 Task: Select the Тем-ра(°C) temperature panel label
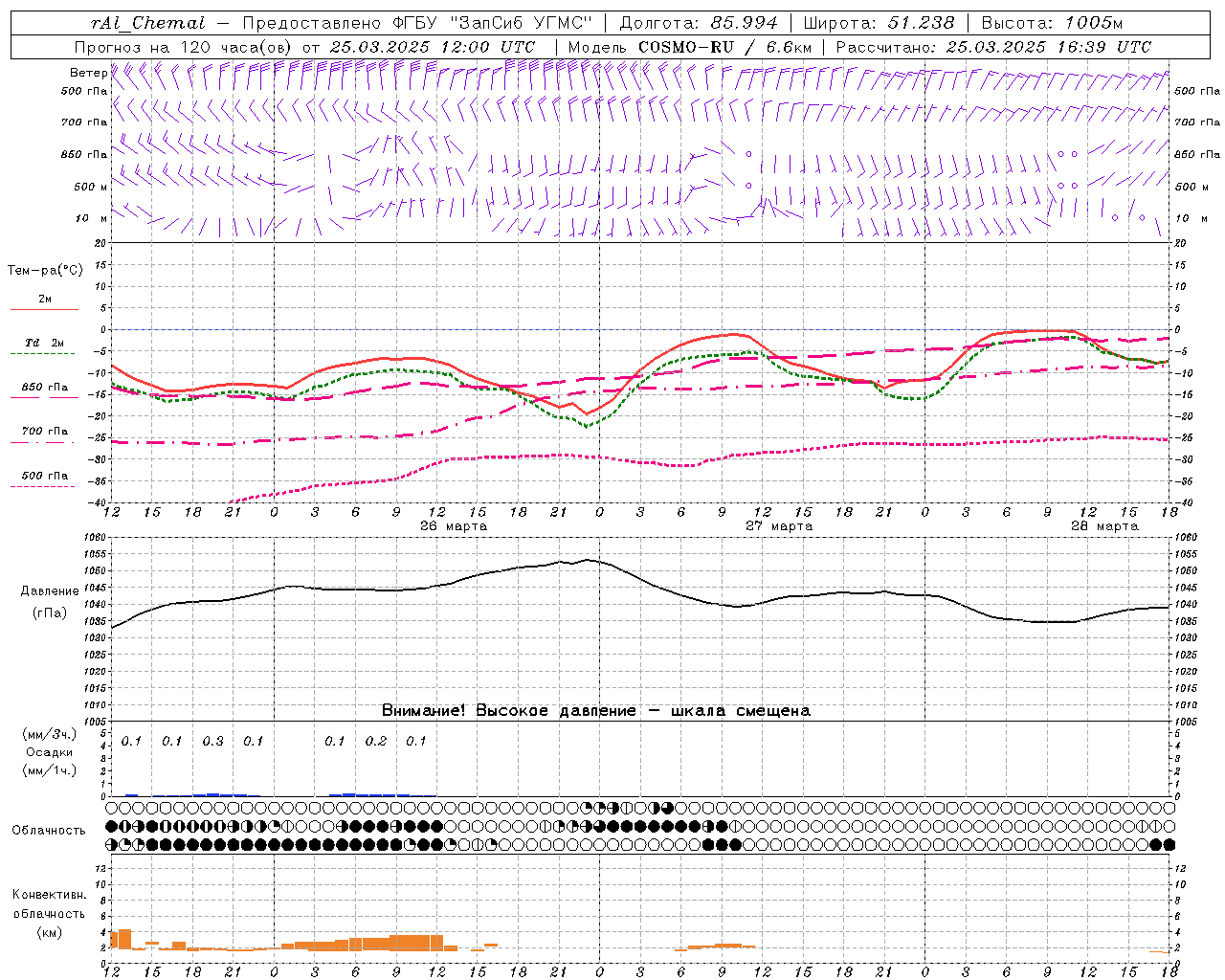(x=45, y=271)
